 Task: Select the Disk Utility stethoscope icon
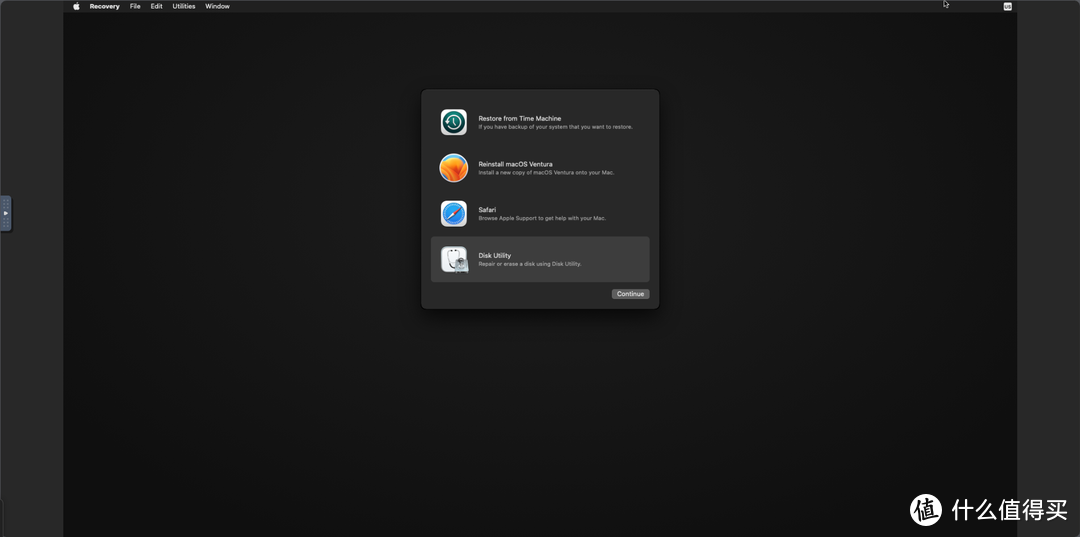[455, 260]
